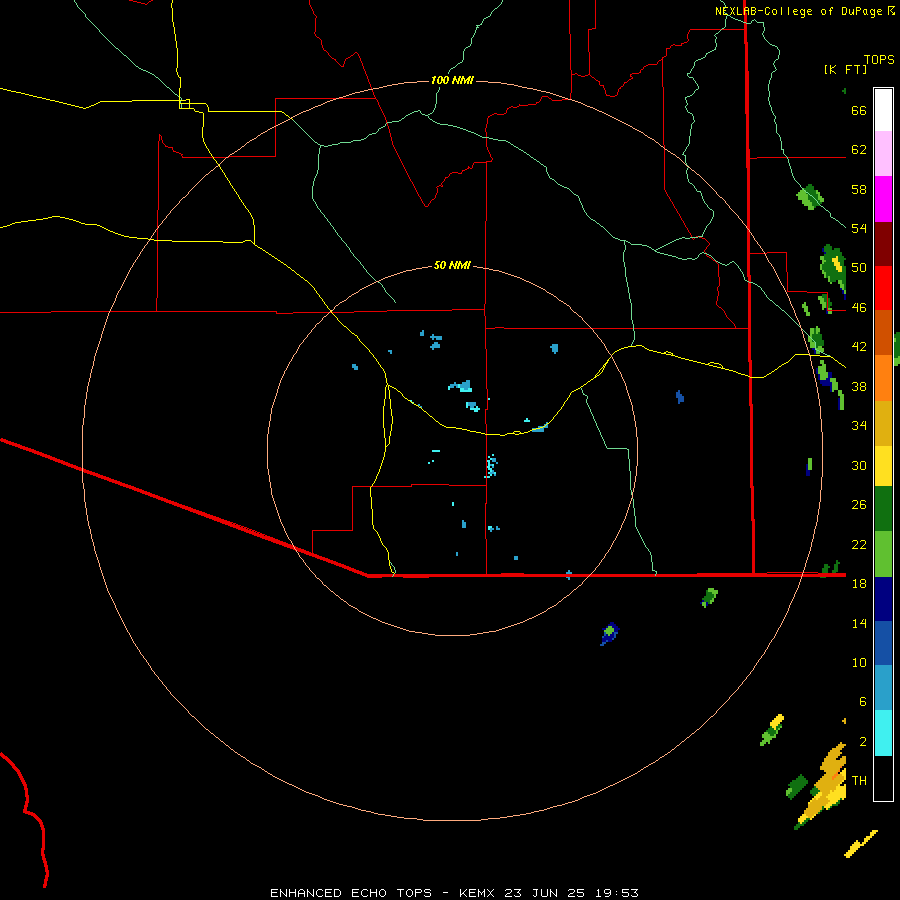Click the "42" legend value
This screenshot has height=900, width=900.
pos(859,347)
